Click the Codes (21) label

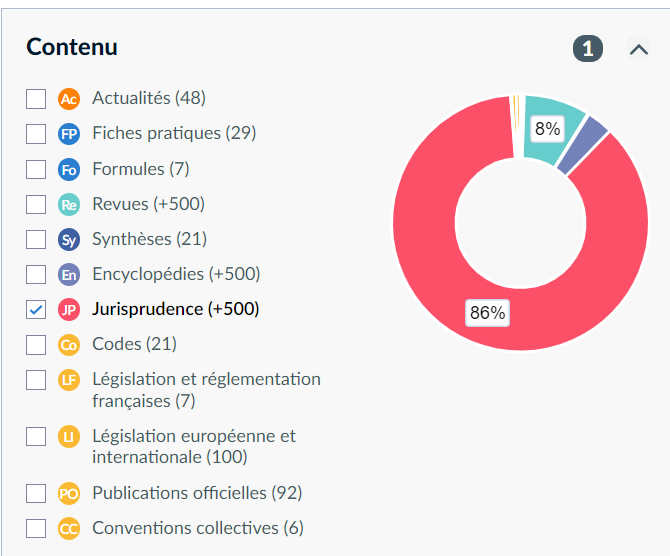[x=135, y=344]
